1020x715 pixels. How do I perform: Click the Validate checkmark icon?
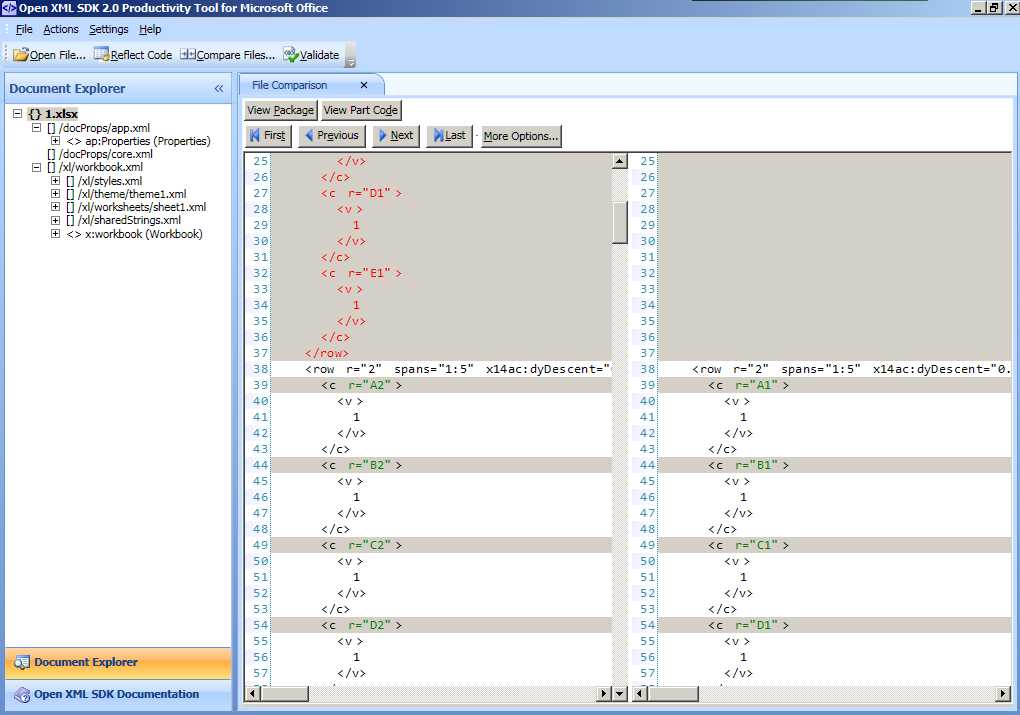(x=290, y=55)
